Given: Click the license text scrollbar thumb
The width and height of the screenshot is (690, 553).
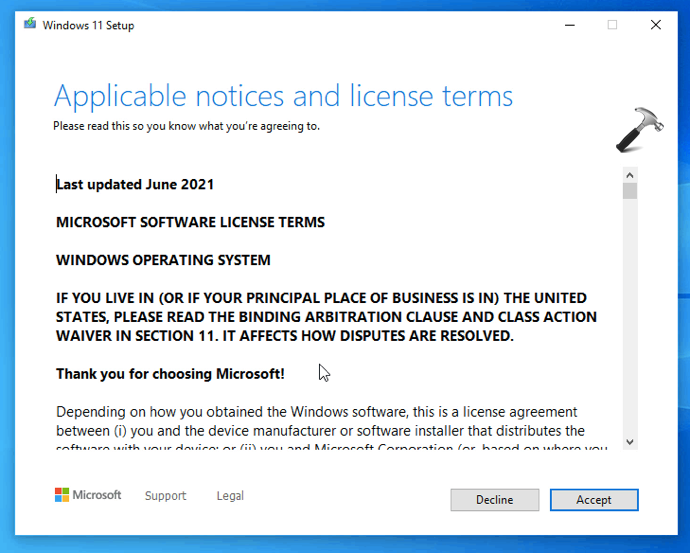Looking at the screenshot, I should pyautogui.click(x=630, y=191).
